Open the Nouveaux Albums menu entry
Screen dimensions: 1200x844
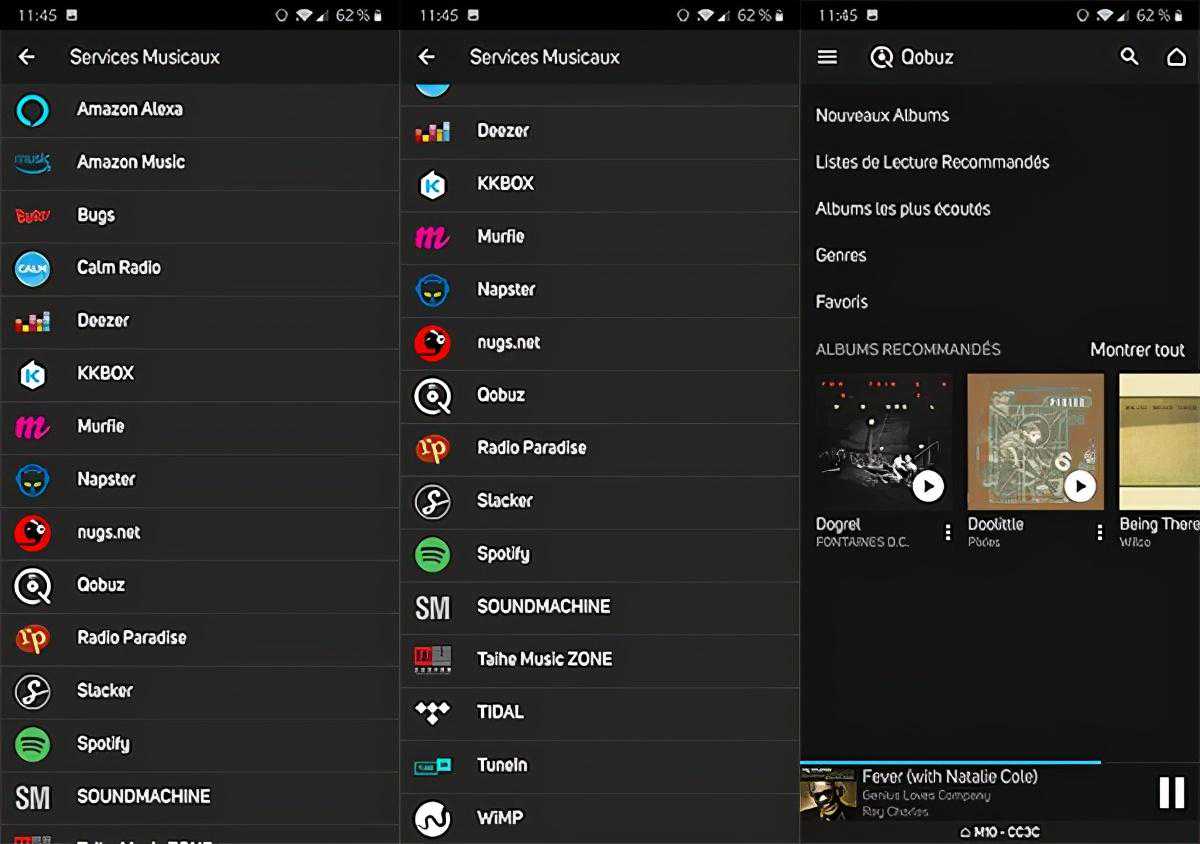click(x=882, y=115)
